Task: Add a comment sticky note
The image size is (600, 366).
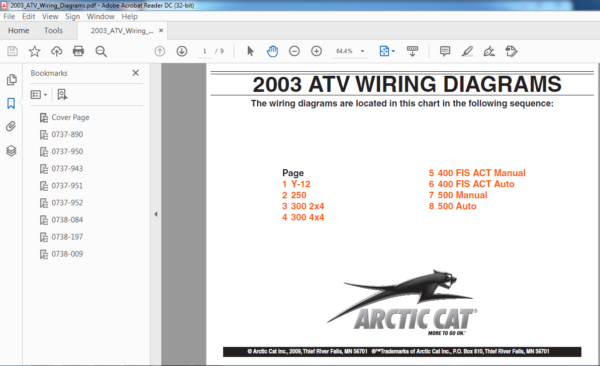Action: click(x=445, y=51)
